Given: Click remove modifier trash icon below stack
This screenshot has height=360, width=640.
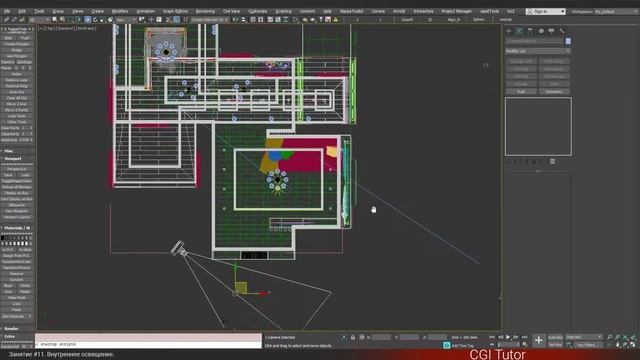Looking at the screenshot, I should (x=552, y=162).
